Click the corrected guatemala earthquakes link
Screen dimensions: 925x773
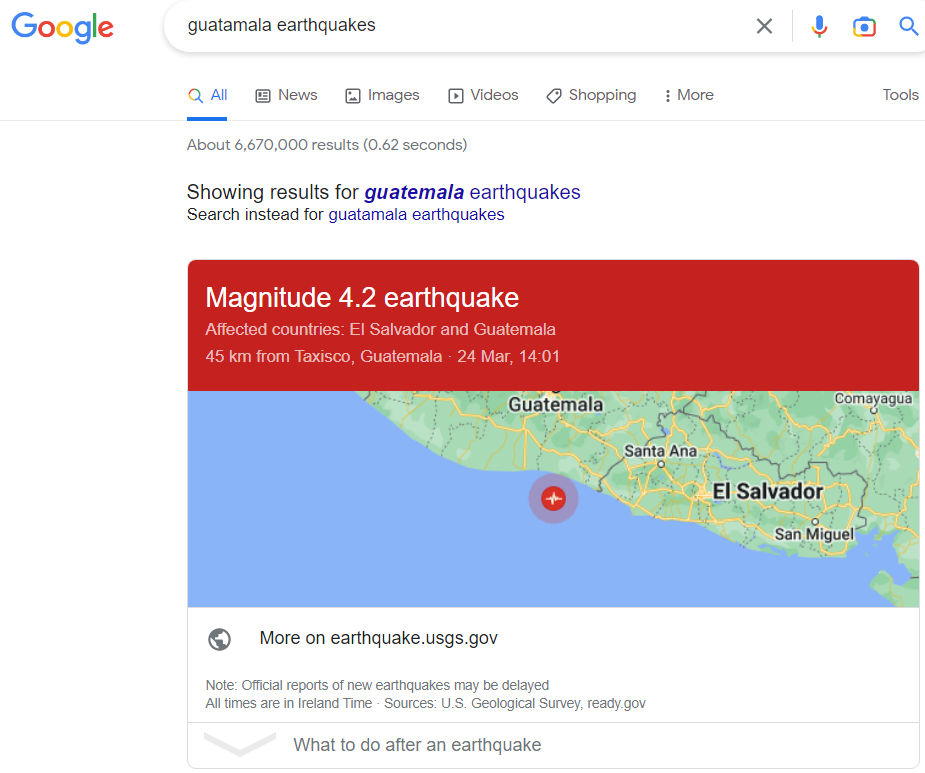[472, 192]
